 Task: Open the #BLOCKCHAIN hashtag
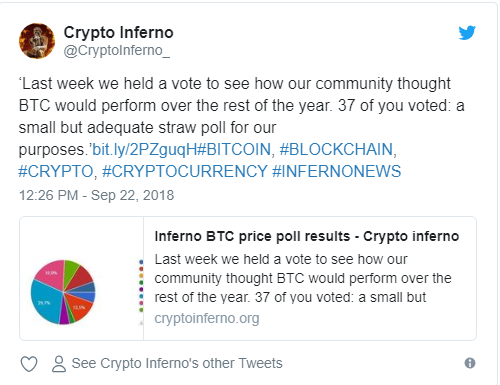pyautogui.click(x=336, y=149)
